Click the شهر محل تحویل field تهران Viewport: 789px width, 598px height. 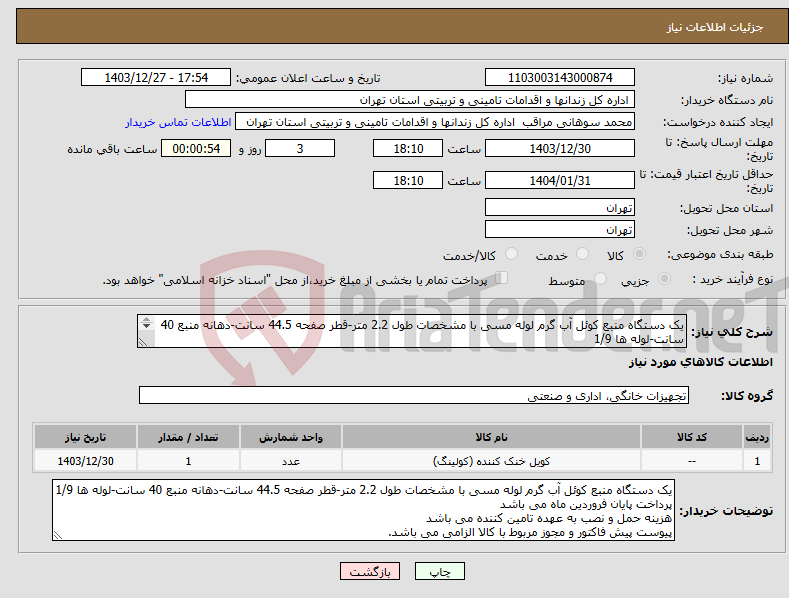[560, 230]
